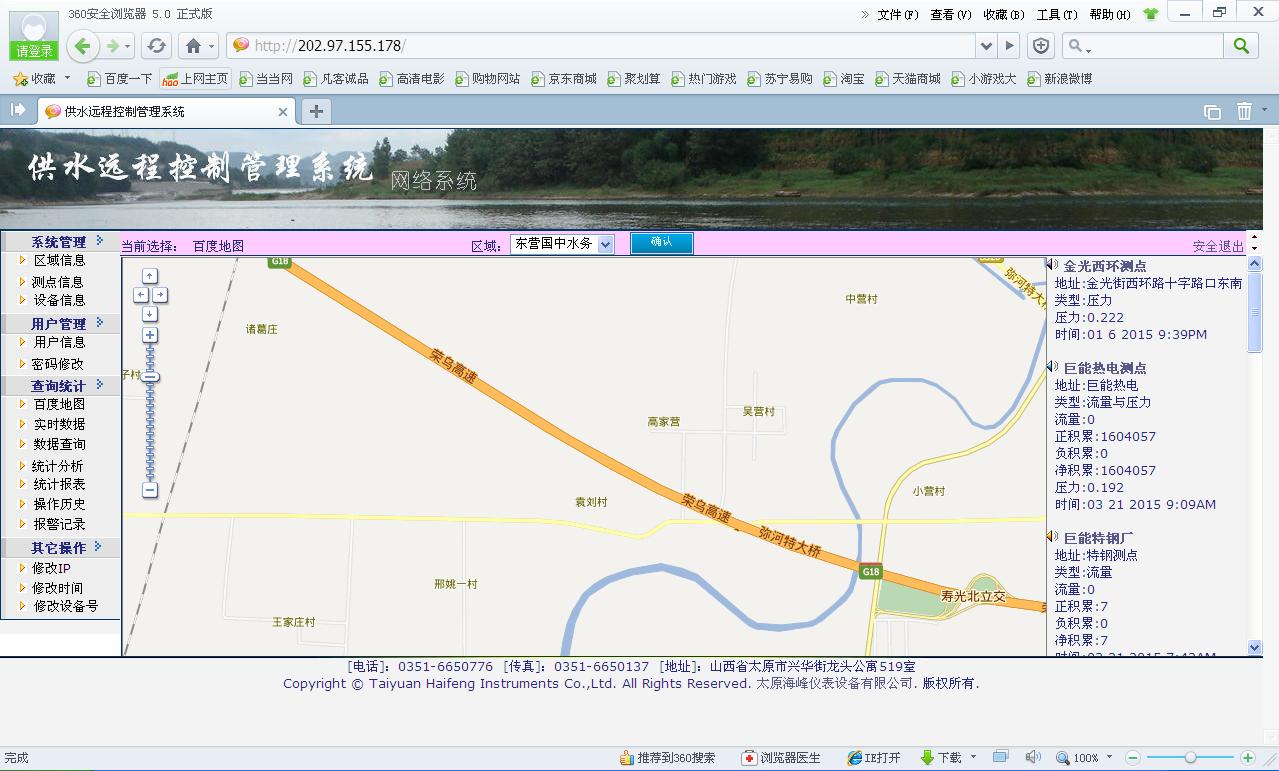Open the 帮助(H) menu
Screen dimensions: 1279x771
[1110, 14]
